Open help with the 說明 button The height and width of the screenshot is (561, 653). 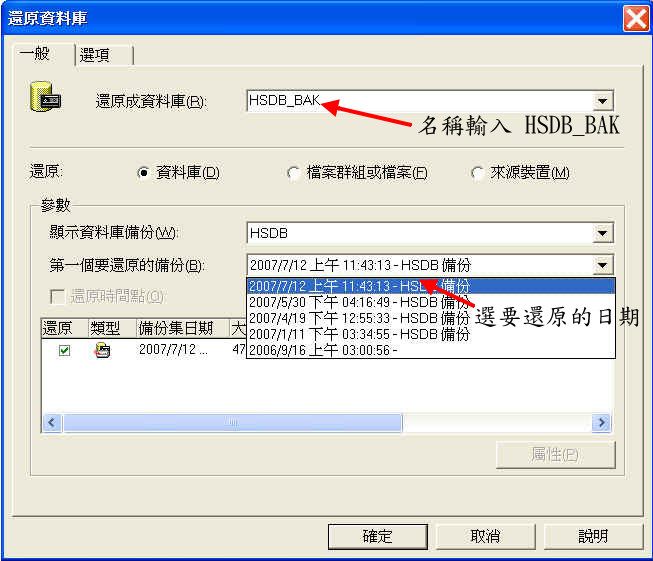(x=593, y=536)
